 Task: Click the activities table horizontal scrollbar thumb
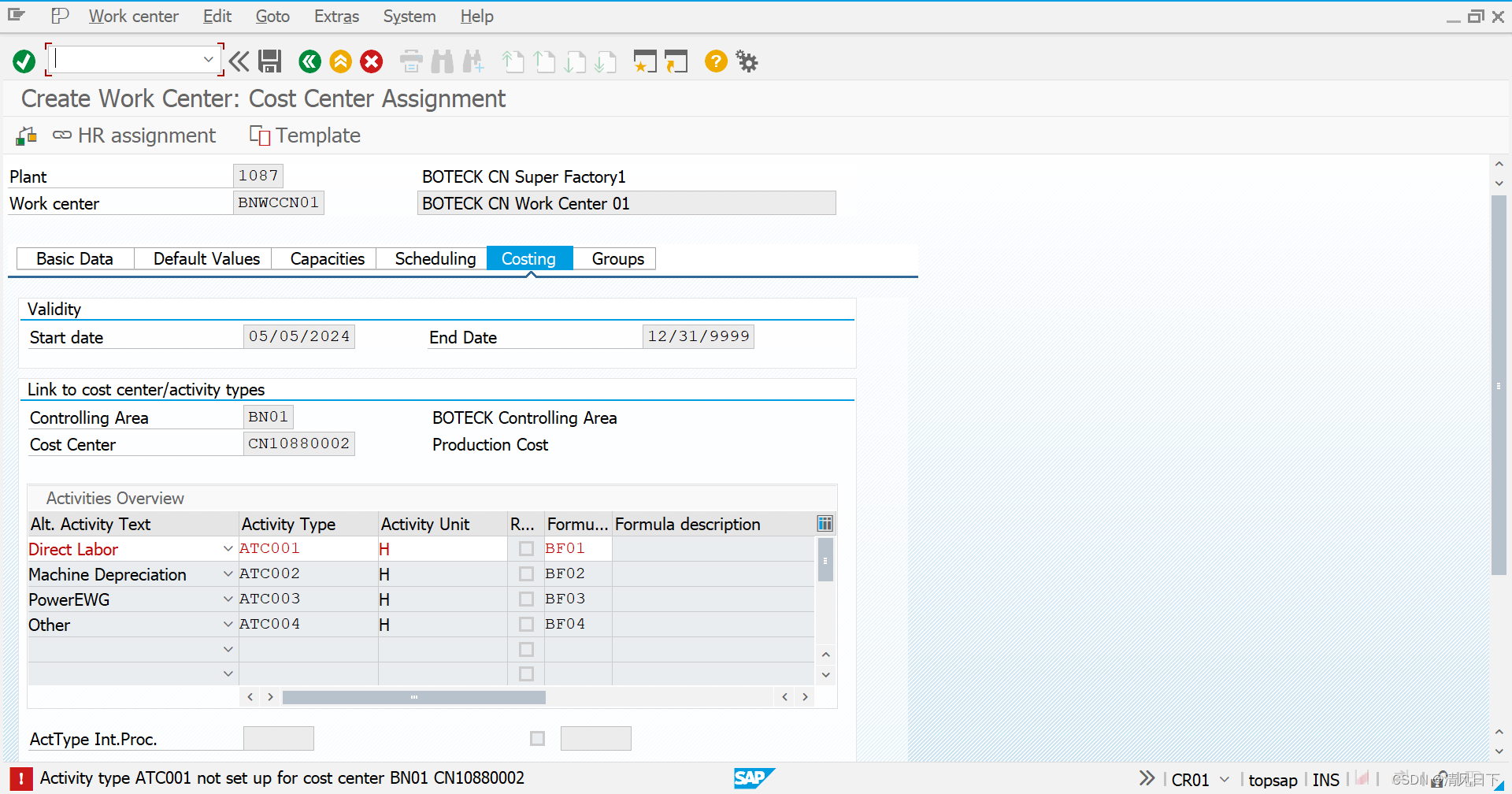414,697
